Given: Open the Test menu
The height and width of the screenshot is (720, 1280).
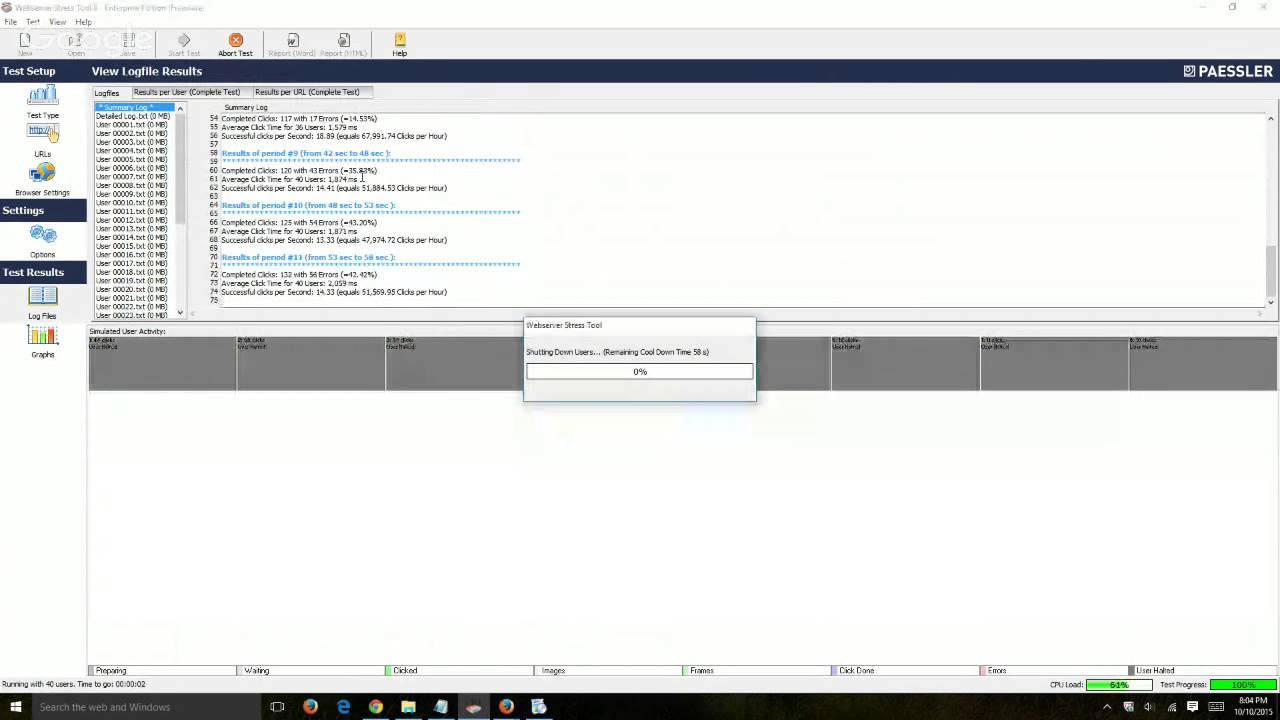Looking at the screenshot, I should point(33,22).
